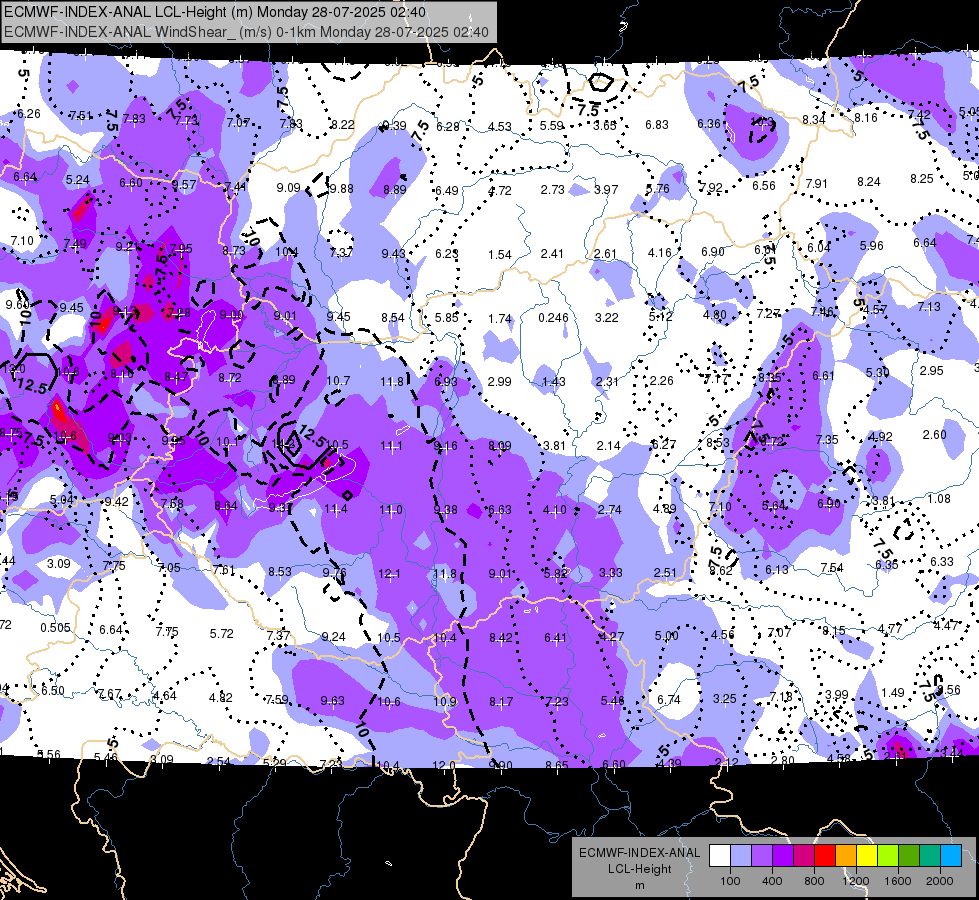Click the grid value 9.88
Image resolution: width=979 pixels, height=900 pixels.
pos(342,189)
